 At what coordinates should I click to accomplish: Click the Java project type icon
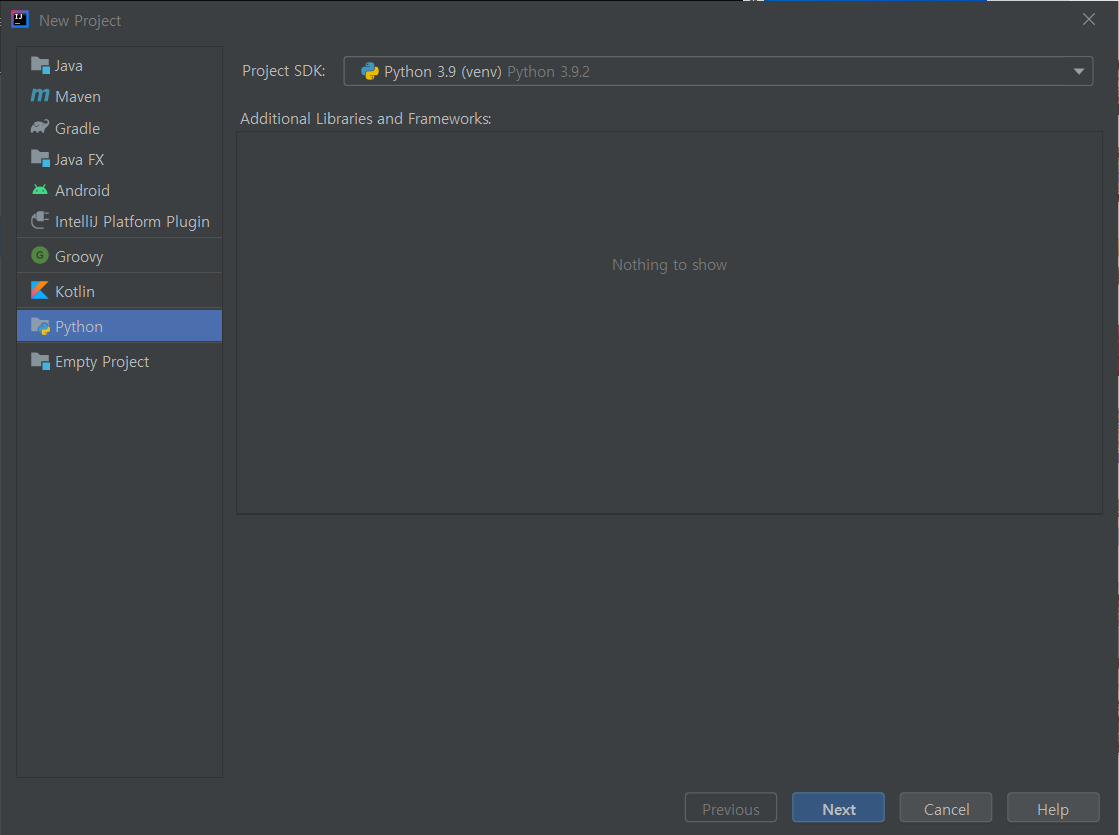(x=40, y=65)
